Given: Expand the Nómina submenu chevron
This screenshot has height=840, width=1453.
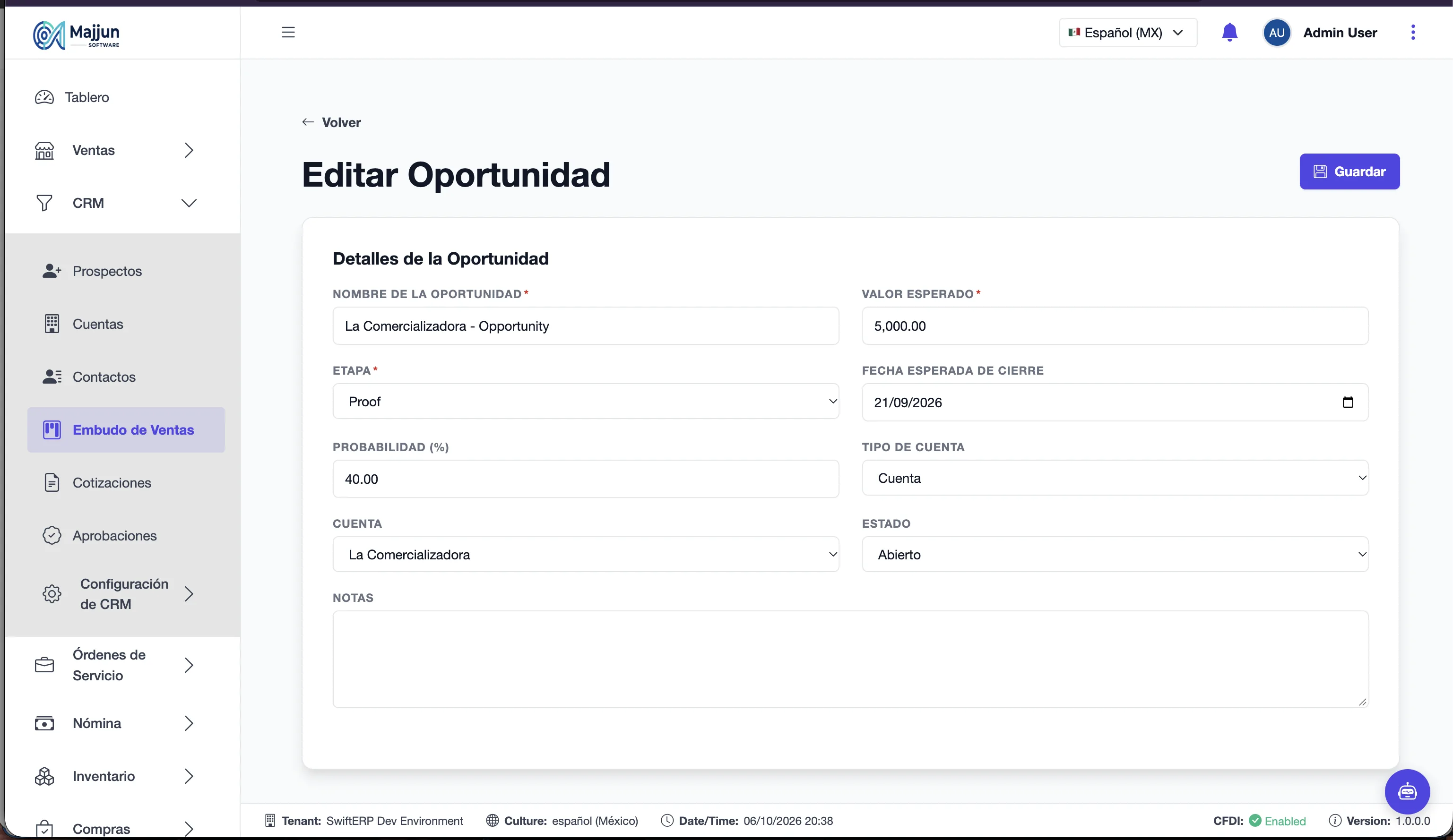Looking at the screenshot, I should point(189,724).
